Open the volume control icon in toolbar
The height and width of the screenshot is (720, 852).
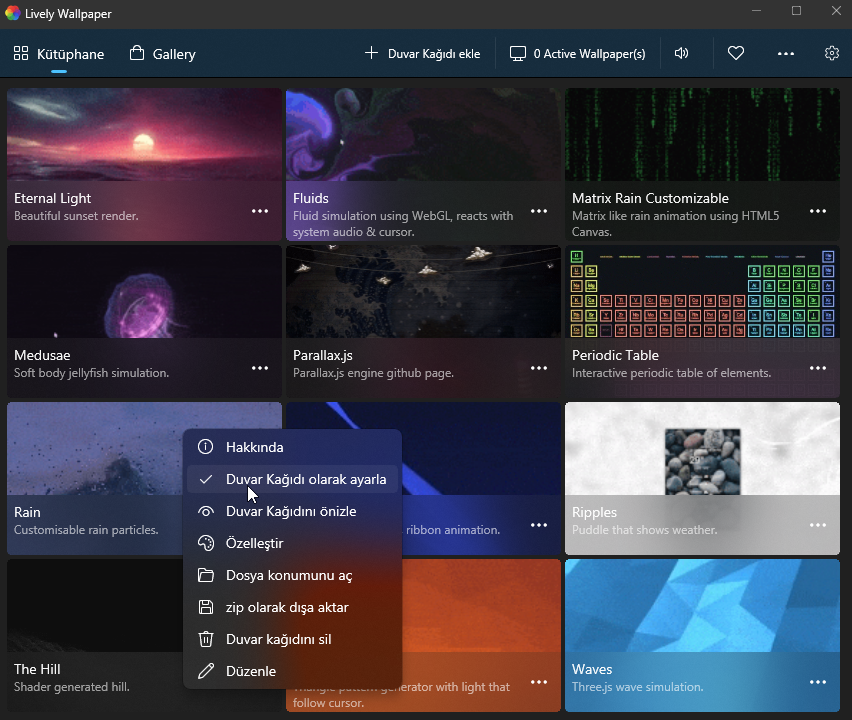tap(682, 53)
